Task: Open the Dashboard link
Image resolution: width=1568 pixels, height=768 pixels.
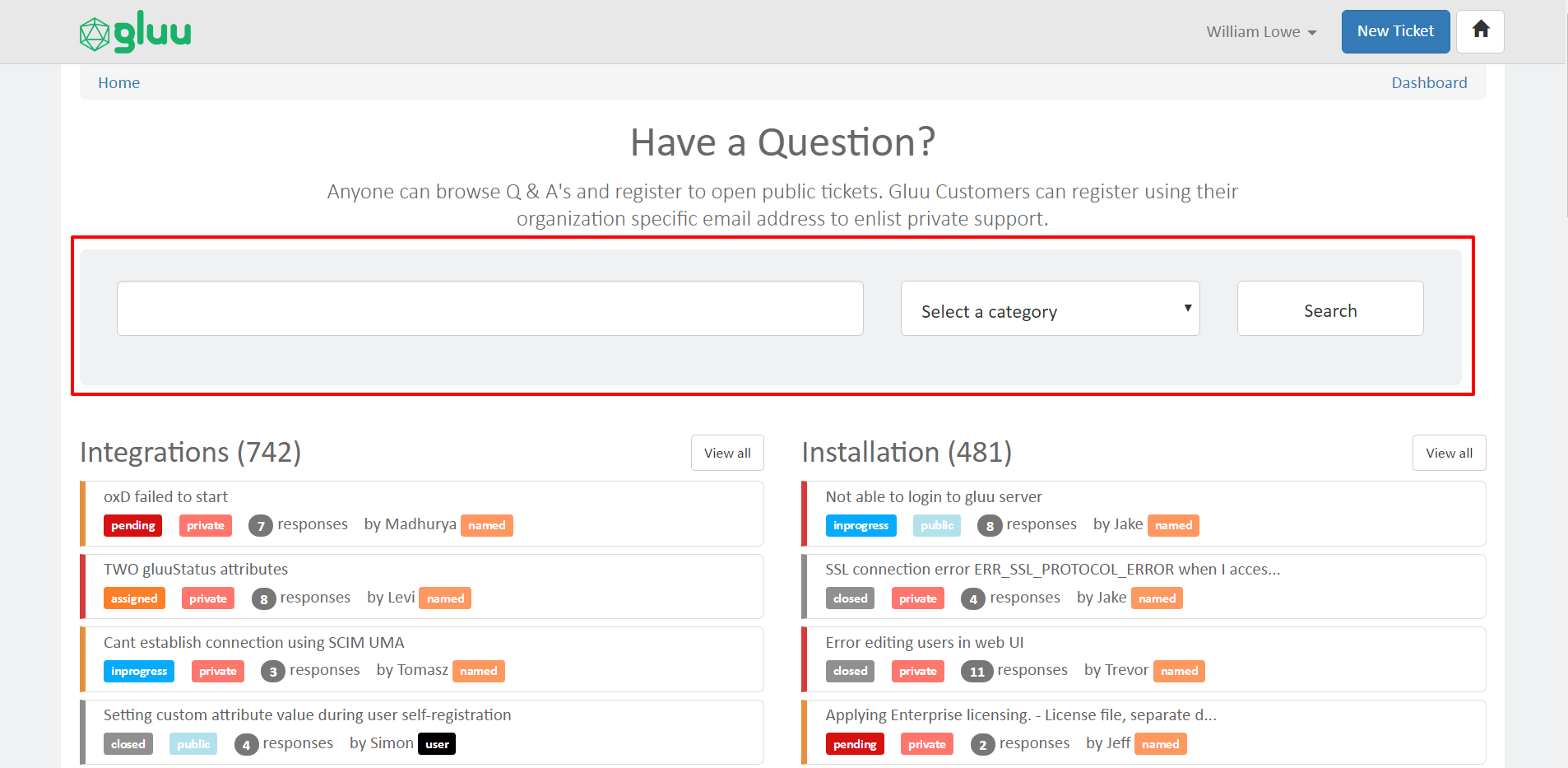Action: tap(1429, 83)
